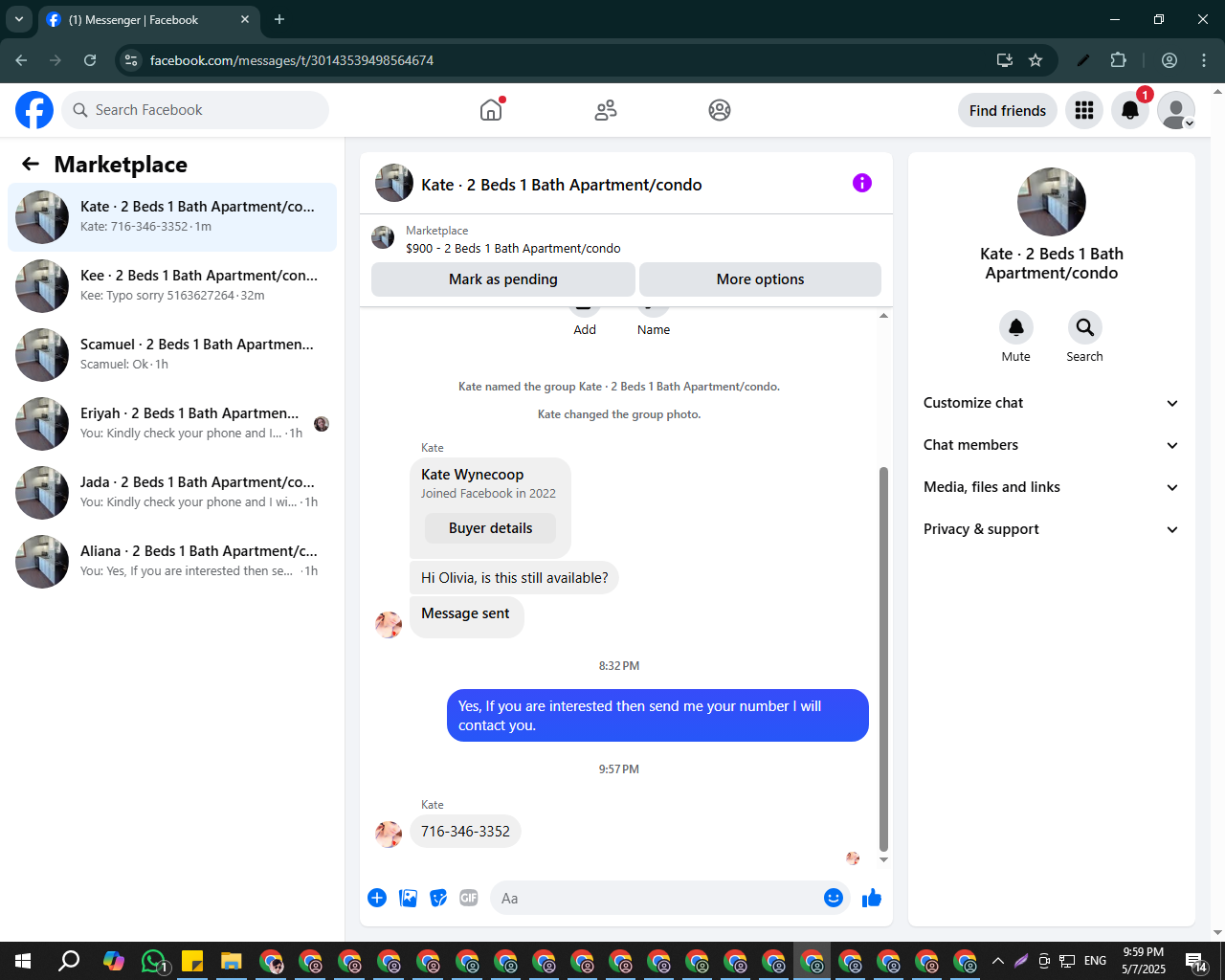Screen dimensions: 1225x980
Task: Open Windows search on taskbar
Action: coord(69,961)
